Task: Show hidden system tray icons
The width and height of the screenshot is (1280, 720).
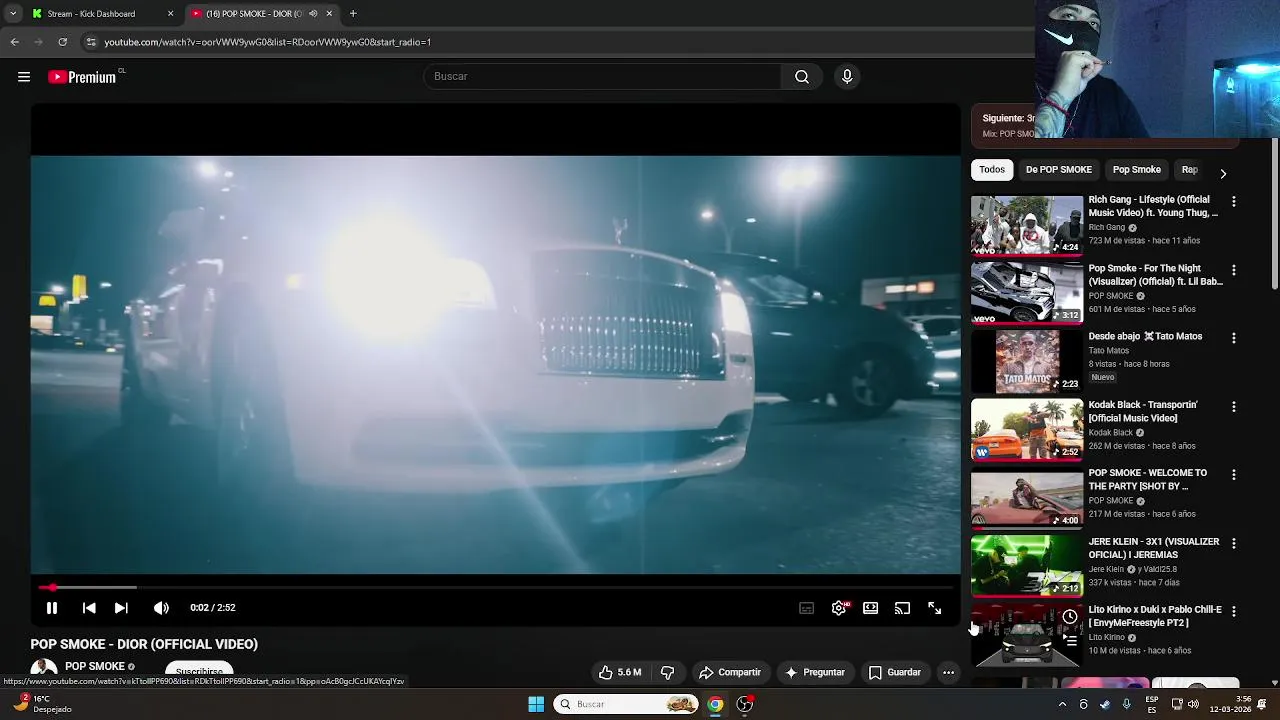Action: 1062,704
